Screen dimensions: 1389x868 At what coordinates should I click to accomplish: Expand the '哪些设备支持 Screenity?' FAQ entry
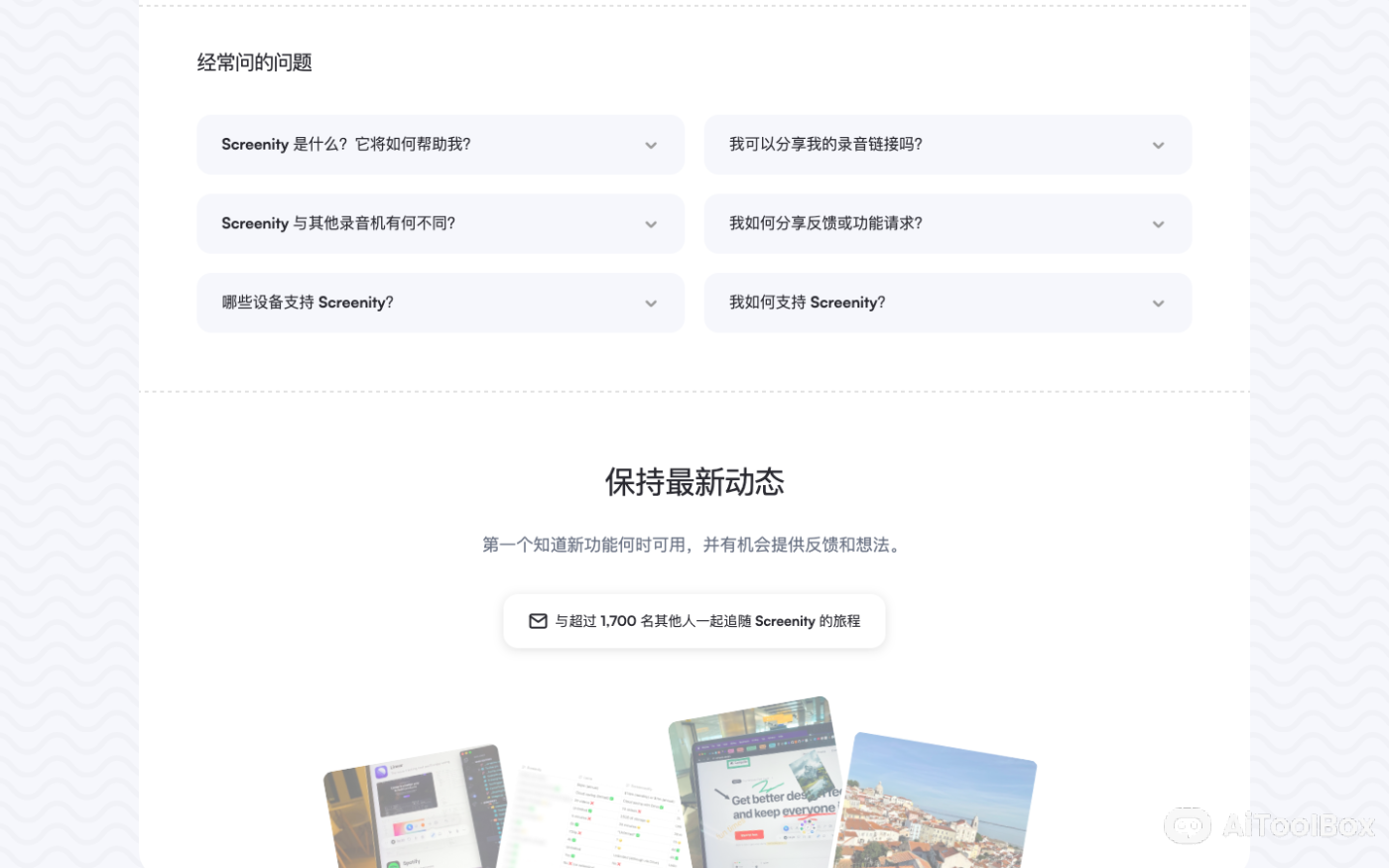click(441, 303)
